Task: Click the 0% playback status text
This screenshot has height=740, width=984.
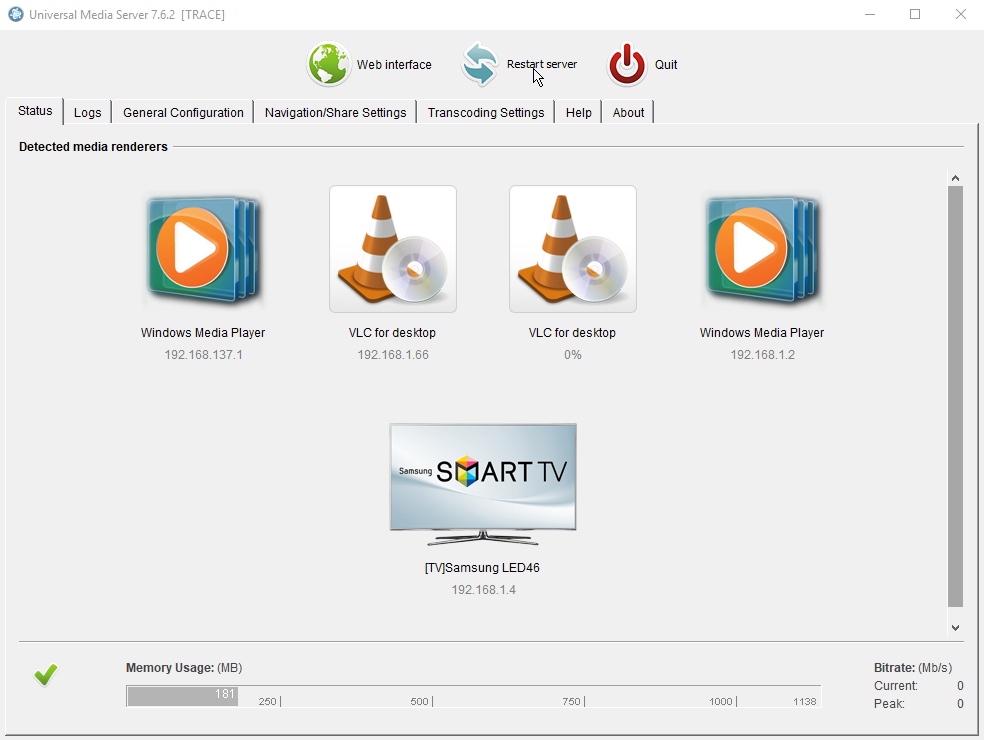Action: (572, 355)
